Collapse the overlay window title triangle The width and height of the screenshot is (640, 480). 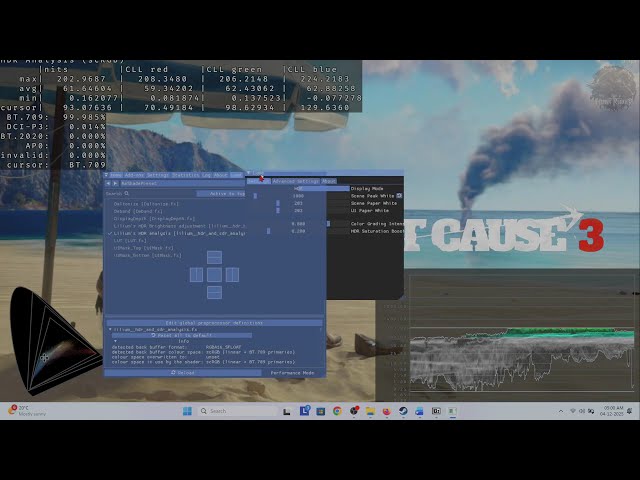pos(249,173)
